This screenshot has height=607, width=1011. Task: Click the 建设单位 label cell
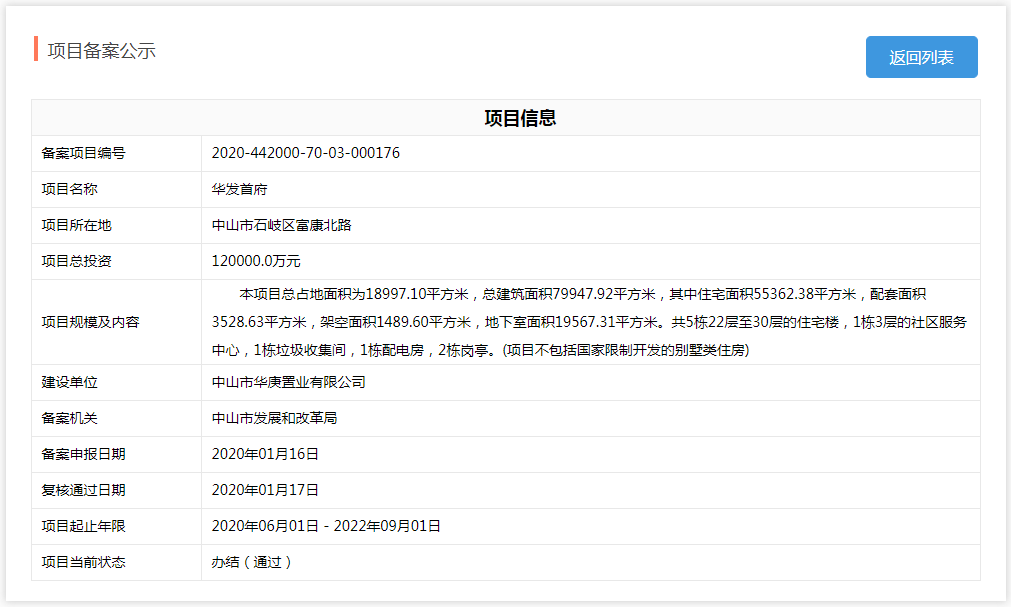click(117, 383)
